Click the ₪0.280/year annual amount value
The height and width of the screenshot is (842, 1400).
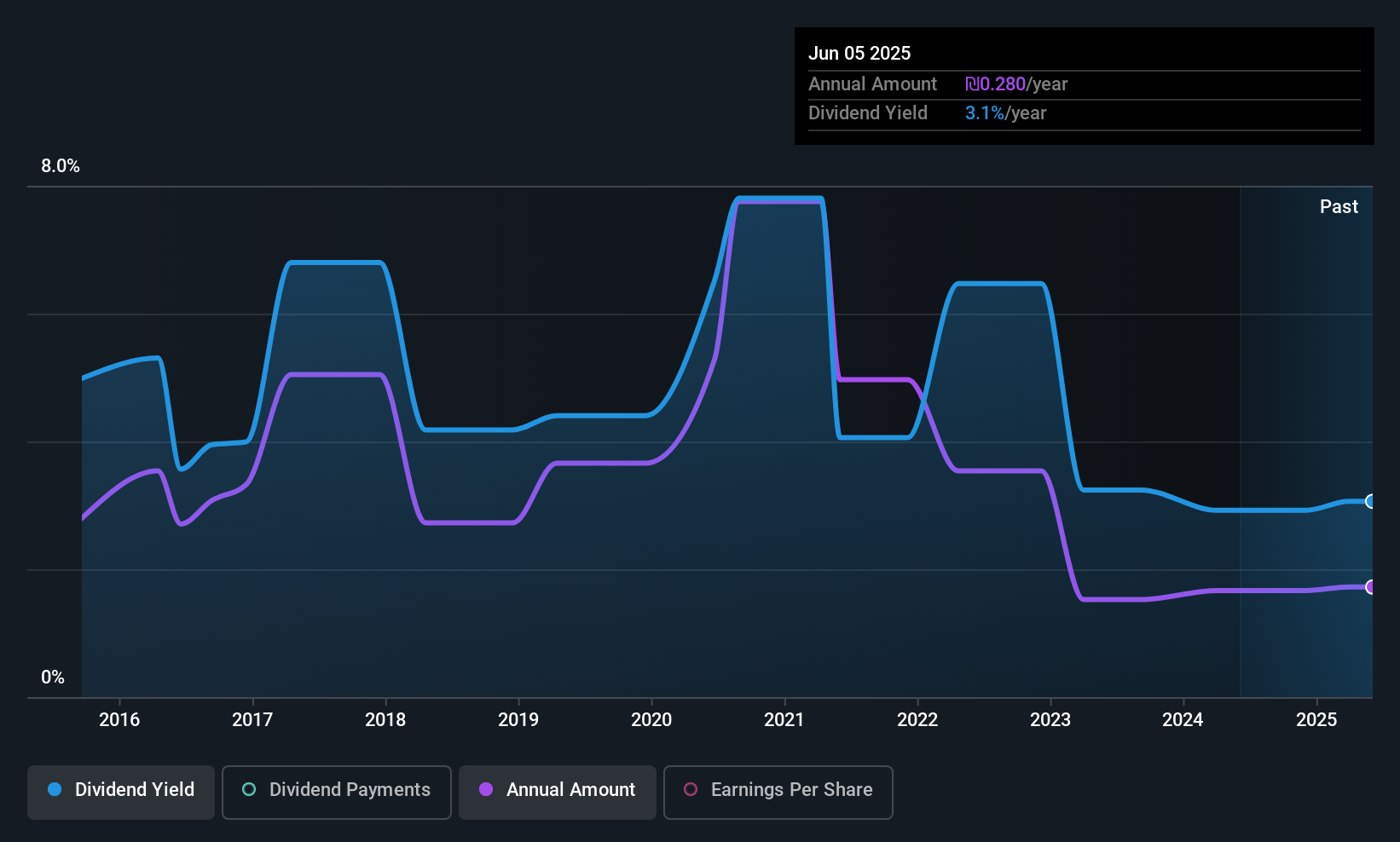tap(1016, 84)
